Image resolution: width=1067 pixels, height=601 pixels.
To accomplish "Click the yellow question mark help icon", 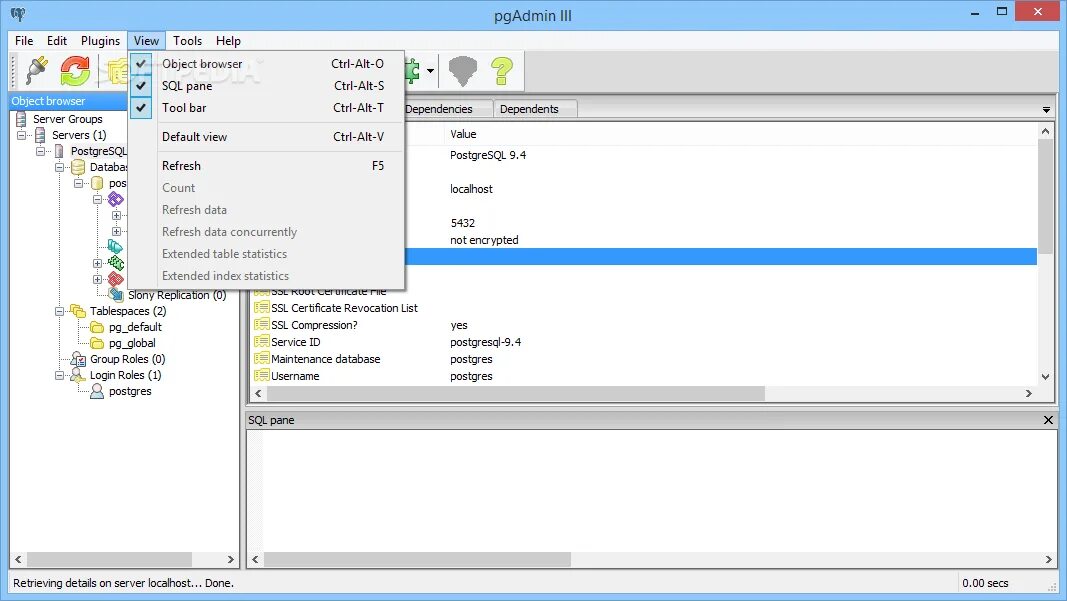I will [x=502, y=70].
